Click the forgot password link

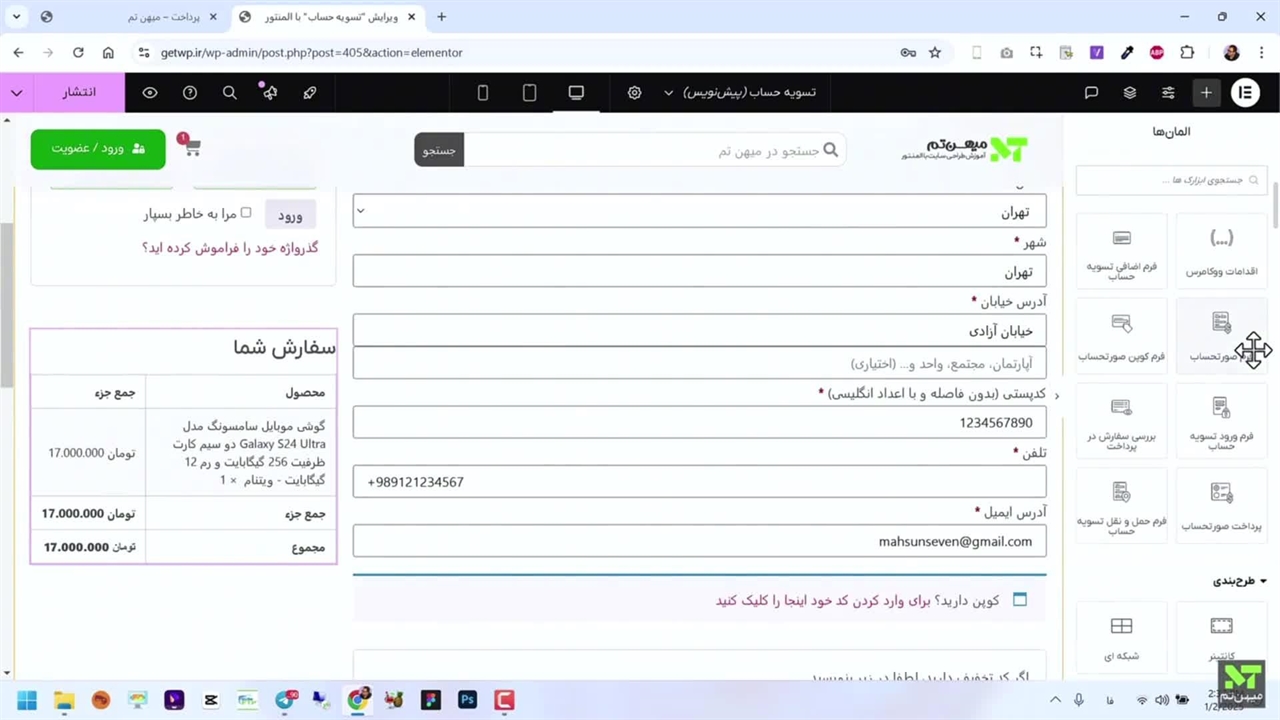(230, 247)
